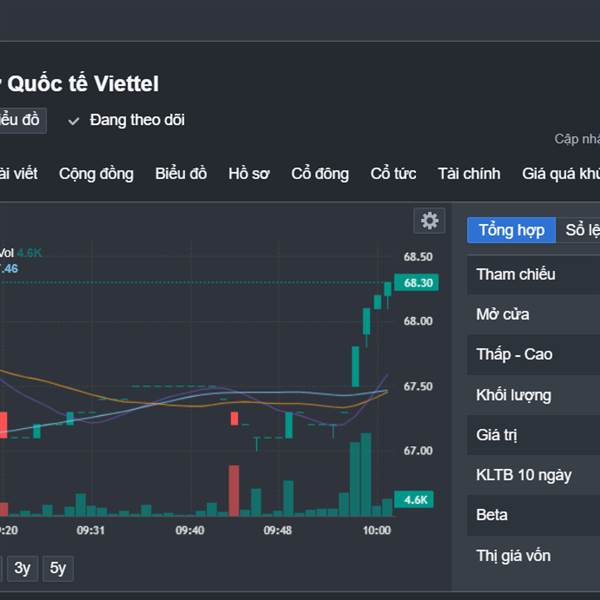Viewport: 600px width, 600px height.
Task: Toggle the Đang theo dõi follow button
Action: tap(126, 120)
